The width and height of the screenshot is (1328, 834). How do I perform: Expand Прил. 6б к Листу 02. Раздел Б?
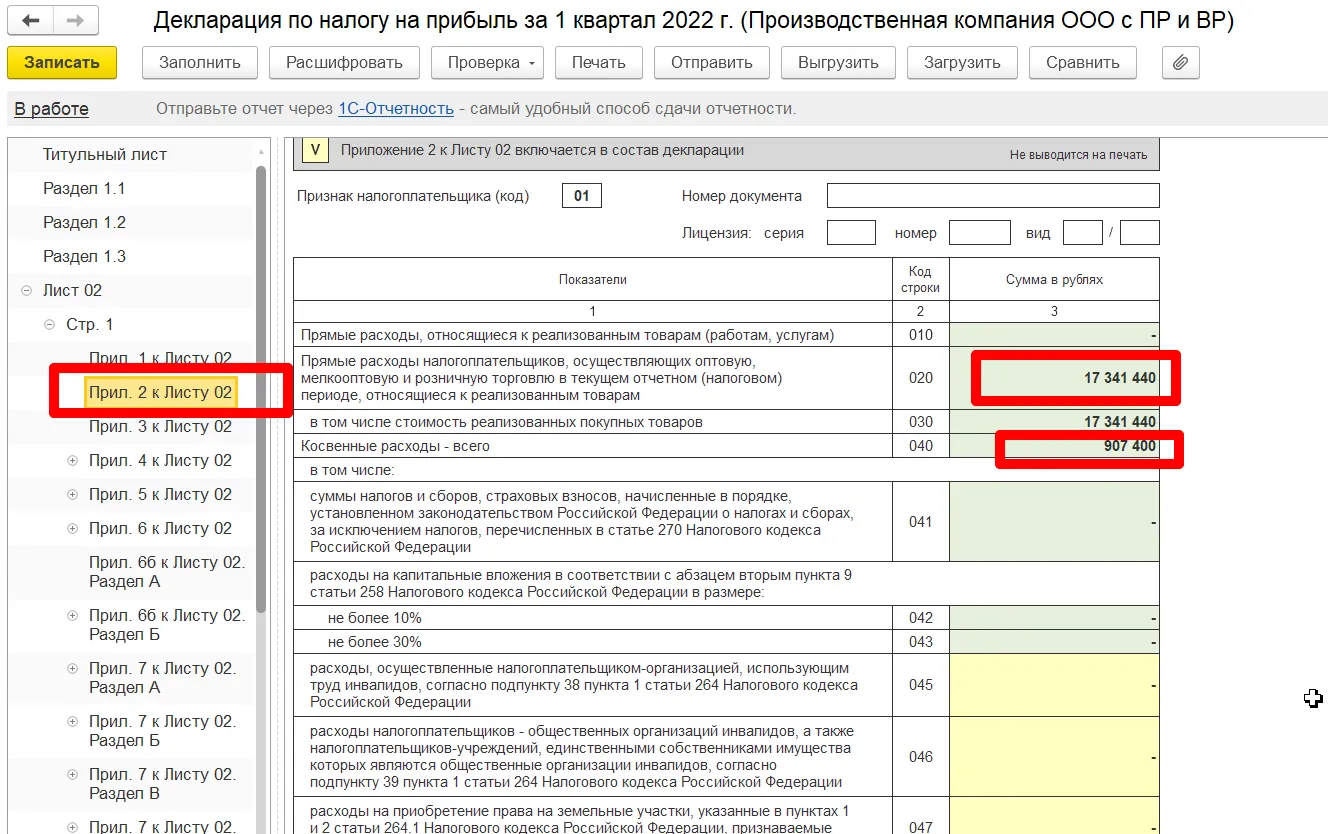72,615
